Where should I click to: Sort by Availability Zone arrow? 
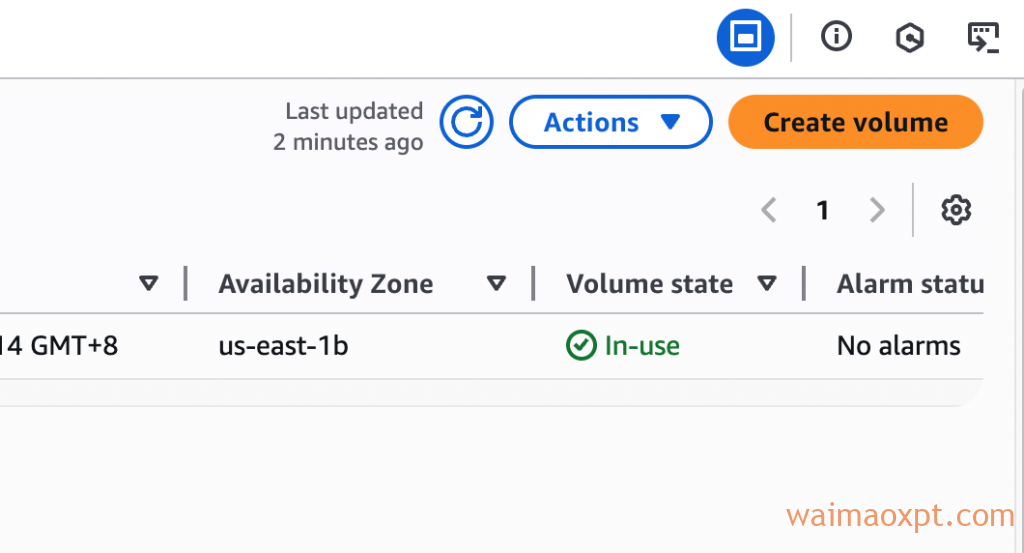[496, 283]
